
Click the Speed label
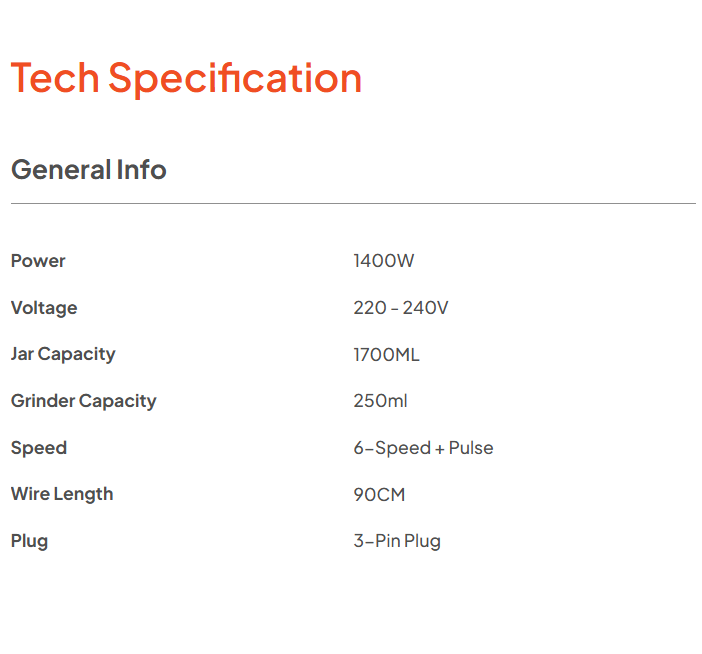(39, 449)
